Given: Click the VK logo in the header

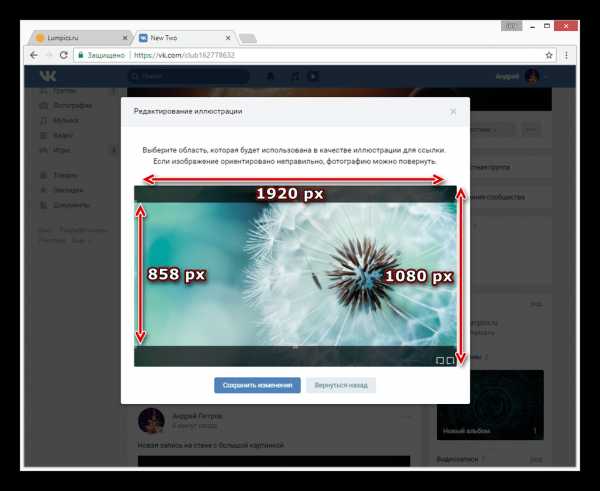Looking at the screenshot, I should (x=48, y=76).
